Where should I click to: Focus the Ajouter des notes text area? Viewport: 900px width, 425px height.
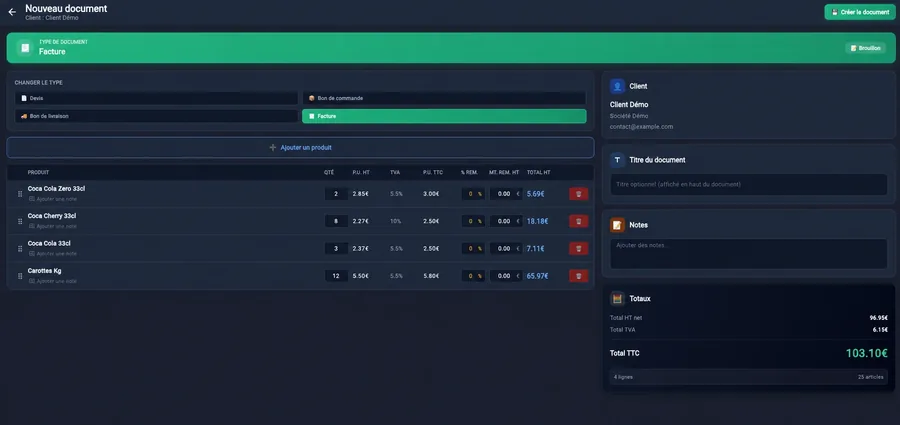pyautogui.click(x=748, y=254)
